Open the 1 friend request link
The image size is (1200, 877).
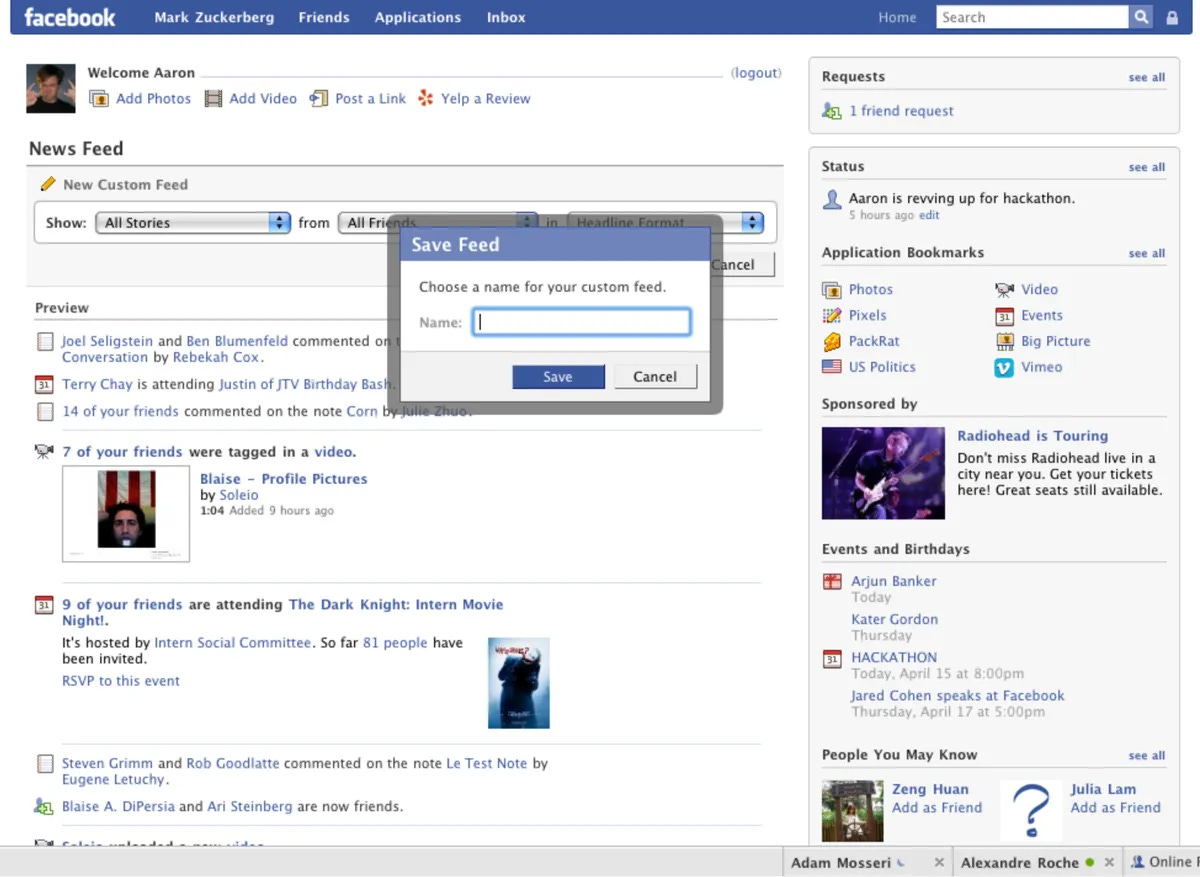point(901,111)
